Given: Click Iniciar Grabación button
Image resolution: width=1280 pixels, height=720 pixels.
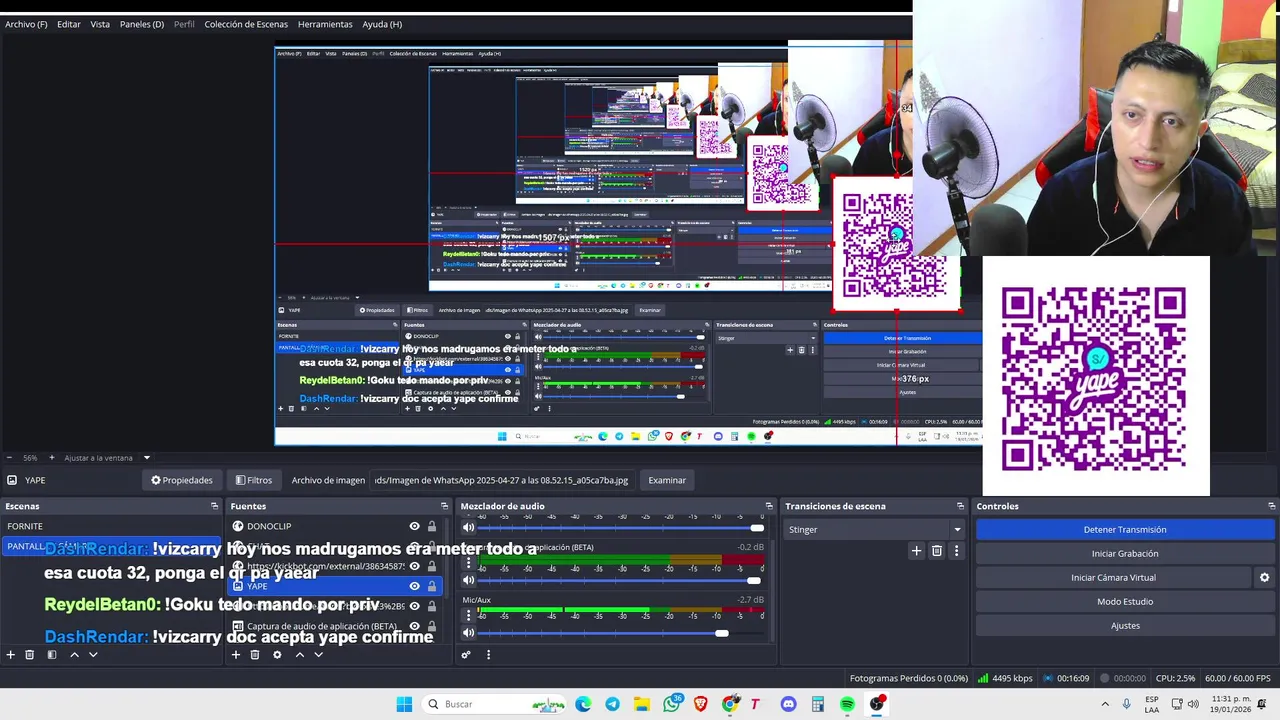Looking at the screenshot, I should (1125, 553).
